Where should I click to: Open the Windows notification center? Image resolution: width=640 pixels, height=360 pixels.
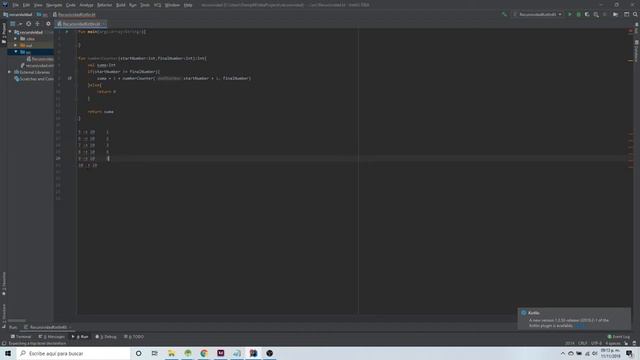[629, 353]
